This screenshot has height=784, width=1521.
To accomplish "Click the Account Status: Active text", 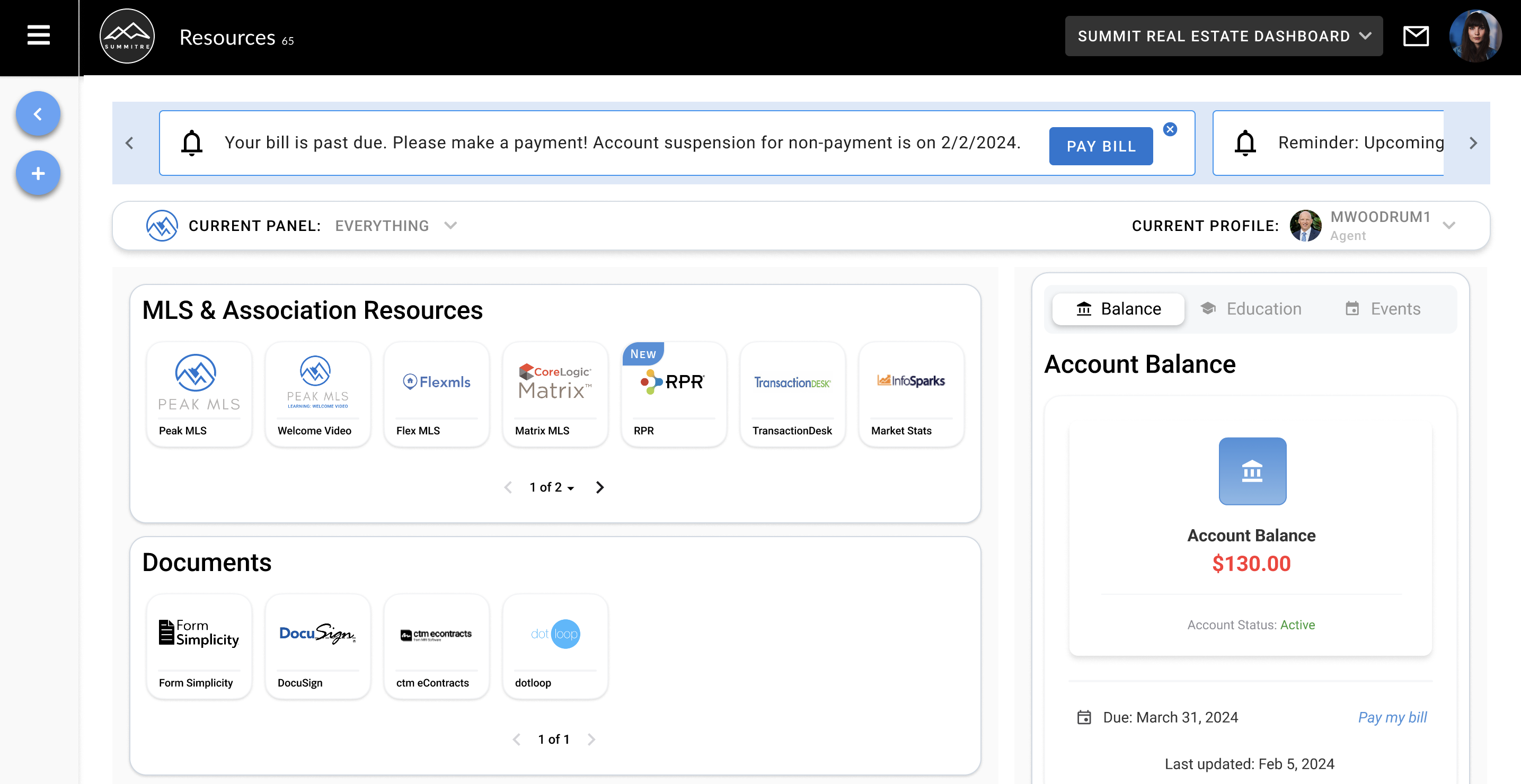I will click(x=1251, y=625).
